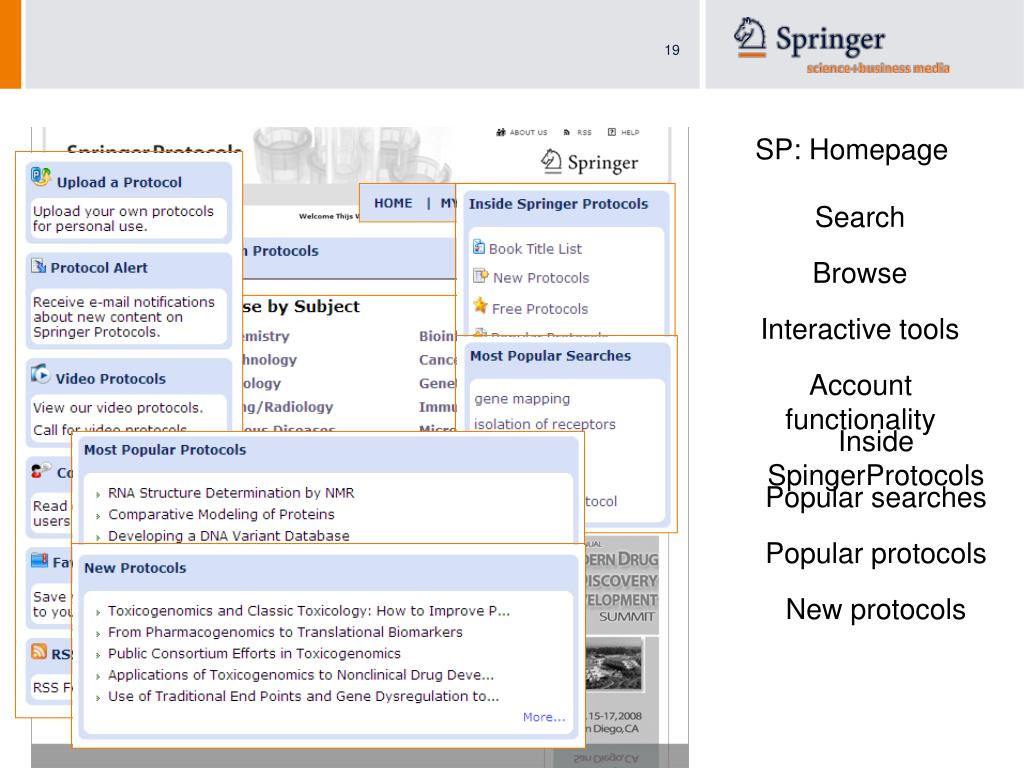Open Use of Traditional End Points protocol
This screenshot has width=1024, height=768.
[x=304, y=696]
